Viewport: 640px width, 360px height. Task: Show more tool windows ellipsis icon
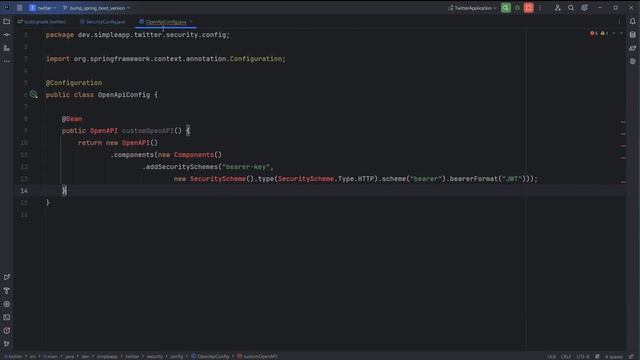coord(7,61)
